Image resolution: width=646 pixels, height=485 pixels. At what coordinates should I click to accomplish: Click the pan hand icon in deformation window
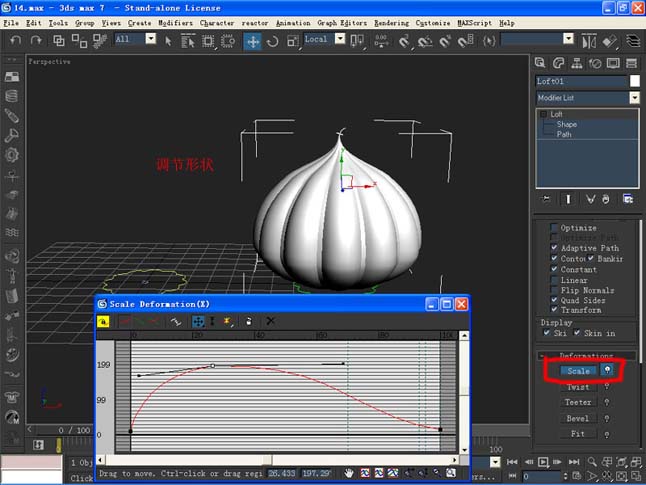(x=349, y=472)
